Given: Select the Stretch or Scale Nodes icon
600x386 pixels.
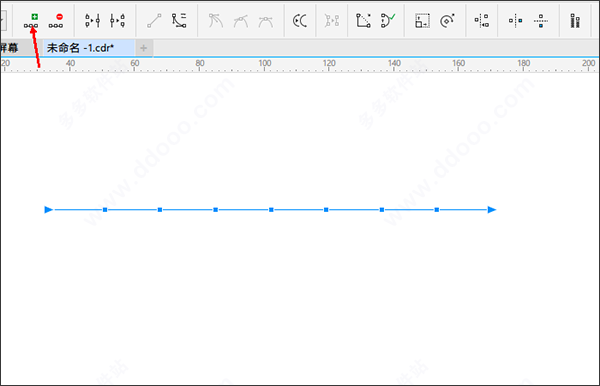Looking at the screenshot, I should click(422, 21).
